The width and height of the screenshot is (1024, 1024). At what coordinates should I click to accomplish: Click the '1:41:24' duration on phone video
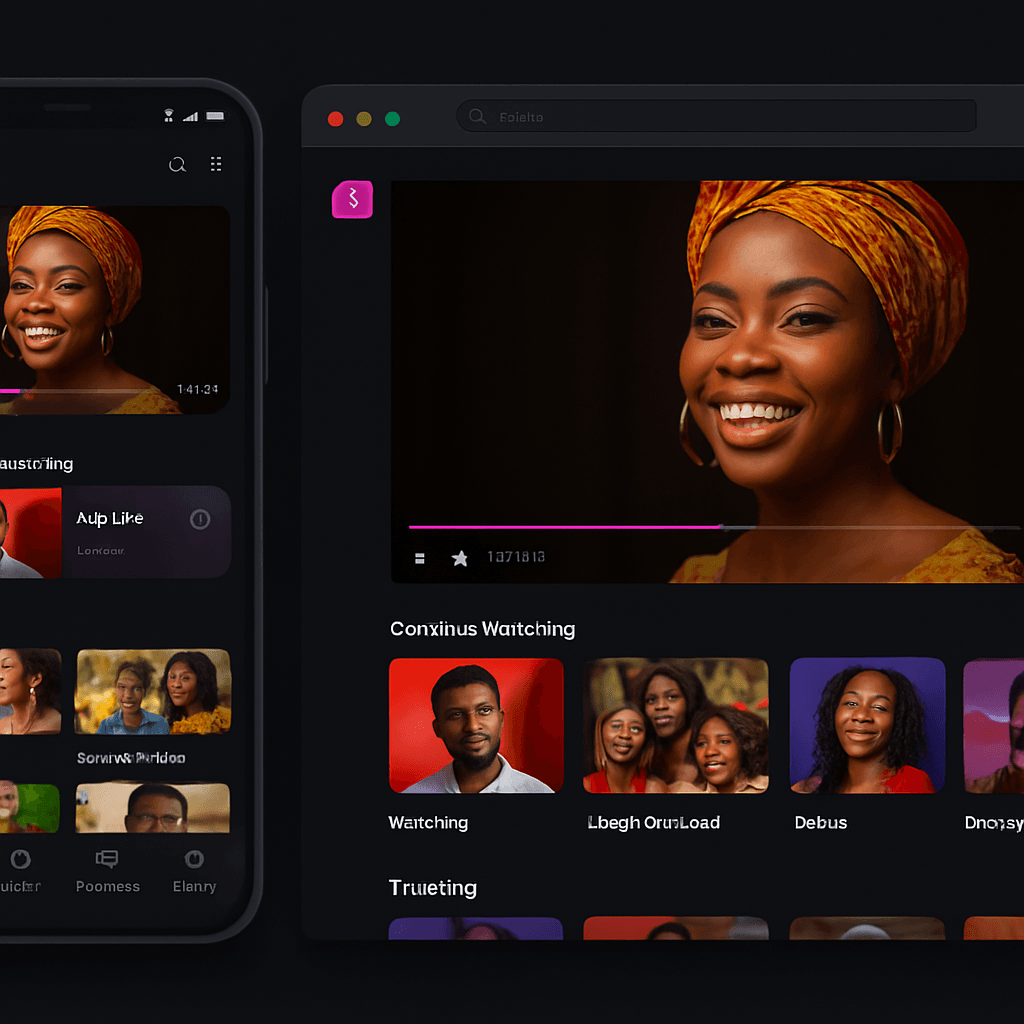tap(197, 390)
